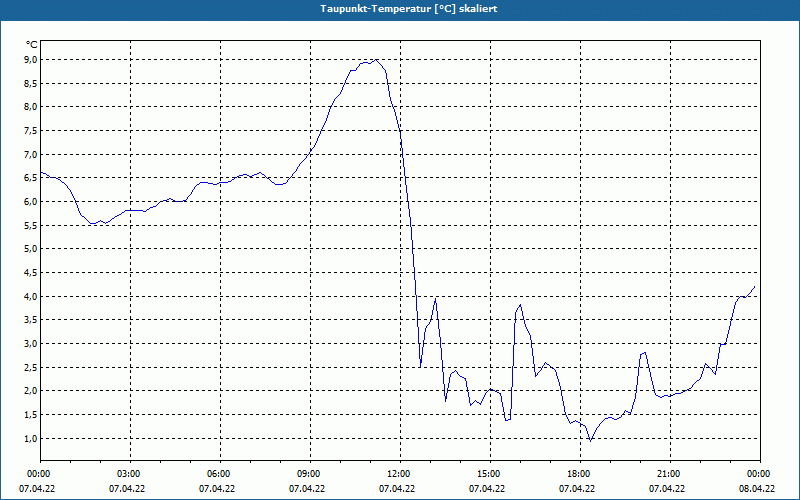
Task: Click the '5,5' y-axis label
Action: click(x=31, y=226)
